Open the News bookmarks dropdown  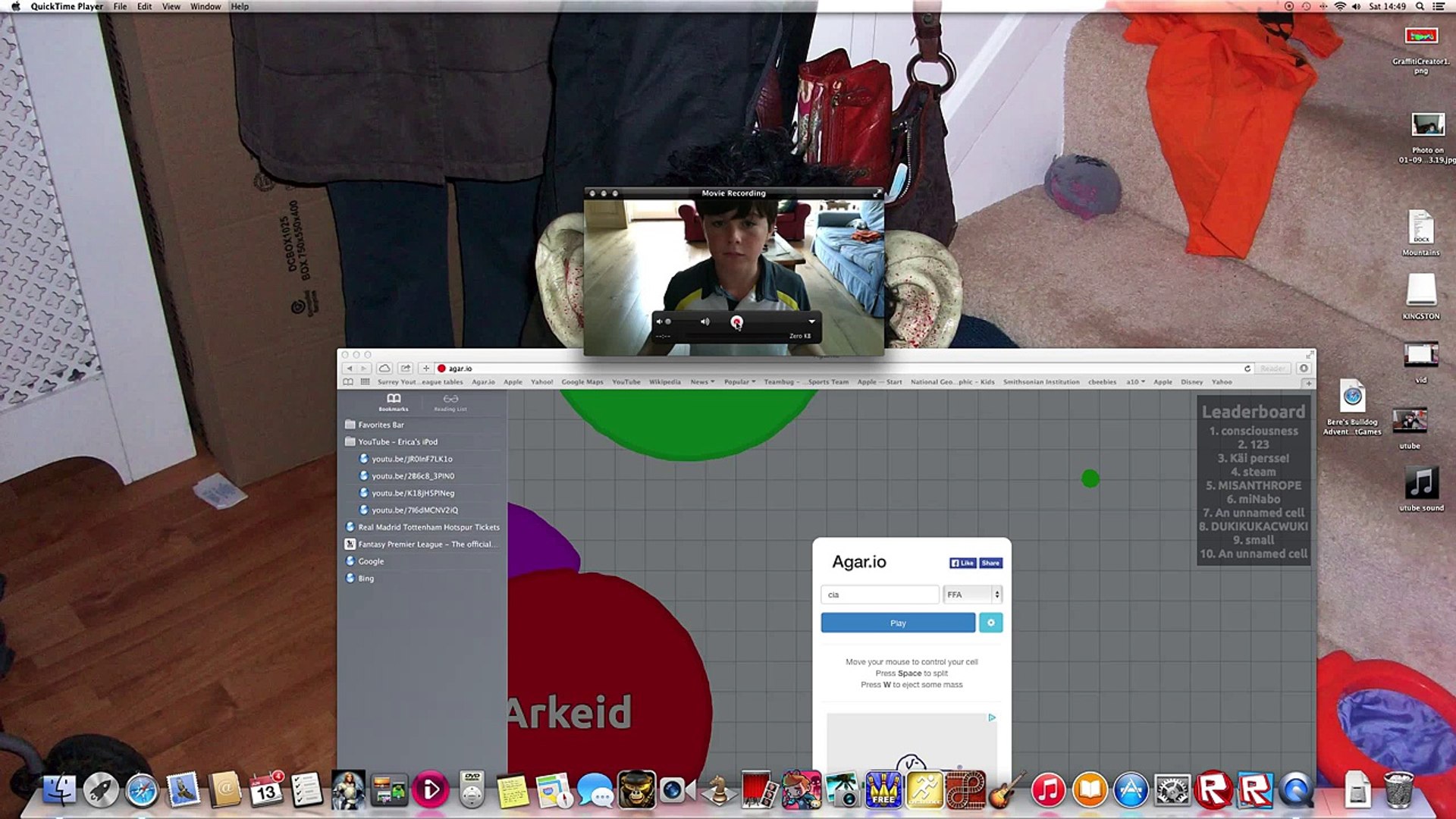702,382
